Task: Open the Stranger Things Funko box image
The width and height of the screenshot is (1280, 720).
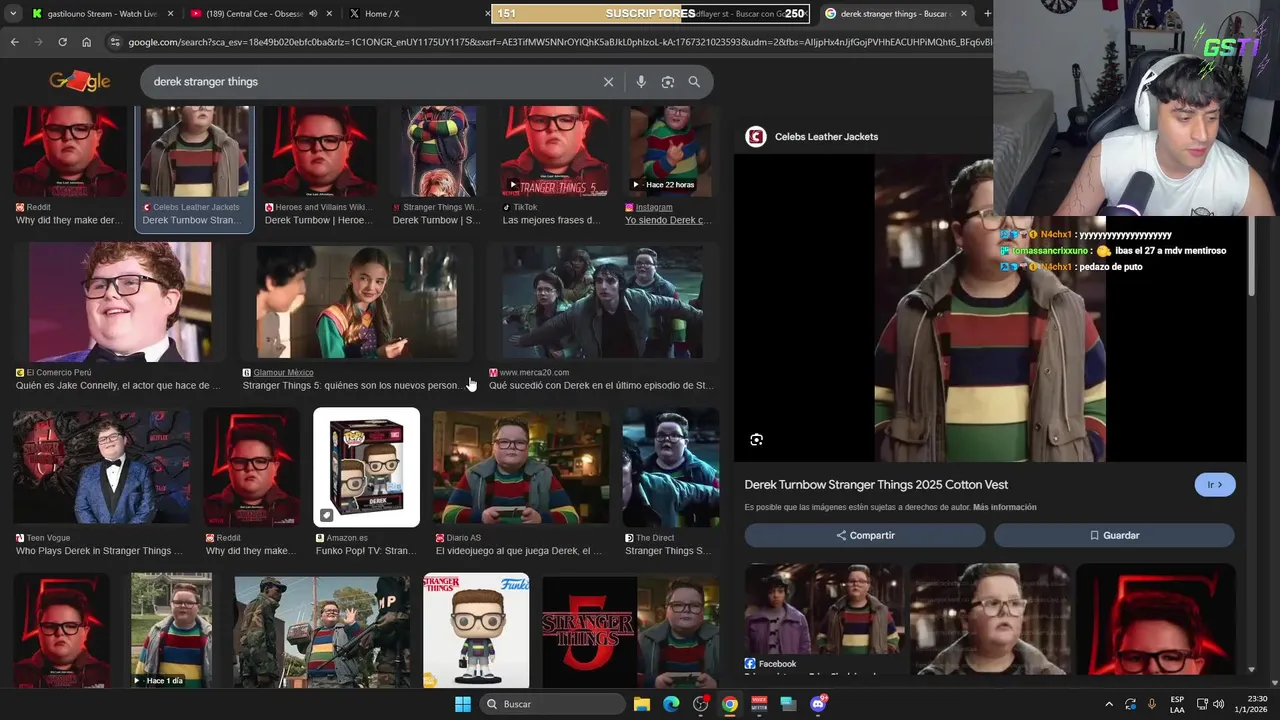Action: pos(476,630)
